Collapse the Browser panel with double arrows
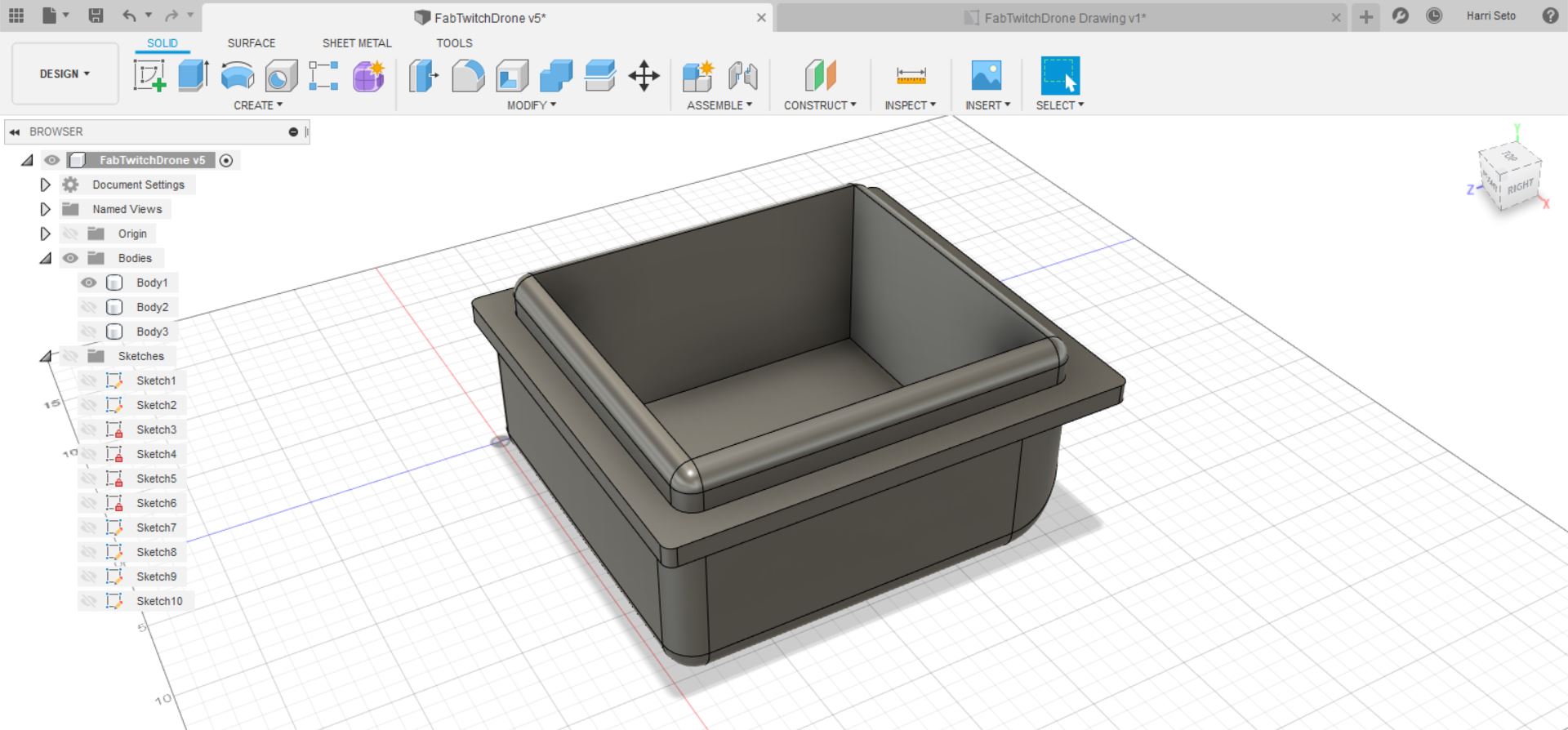This screenshot has width=1568, height=730. pyautogui.click(x=15, y=131)
